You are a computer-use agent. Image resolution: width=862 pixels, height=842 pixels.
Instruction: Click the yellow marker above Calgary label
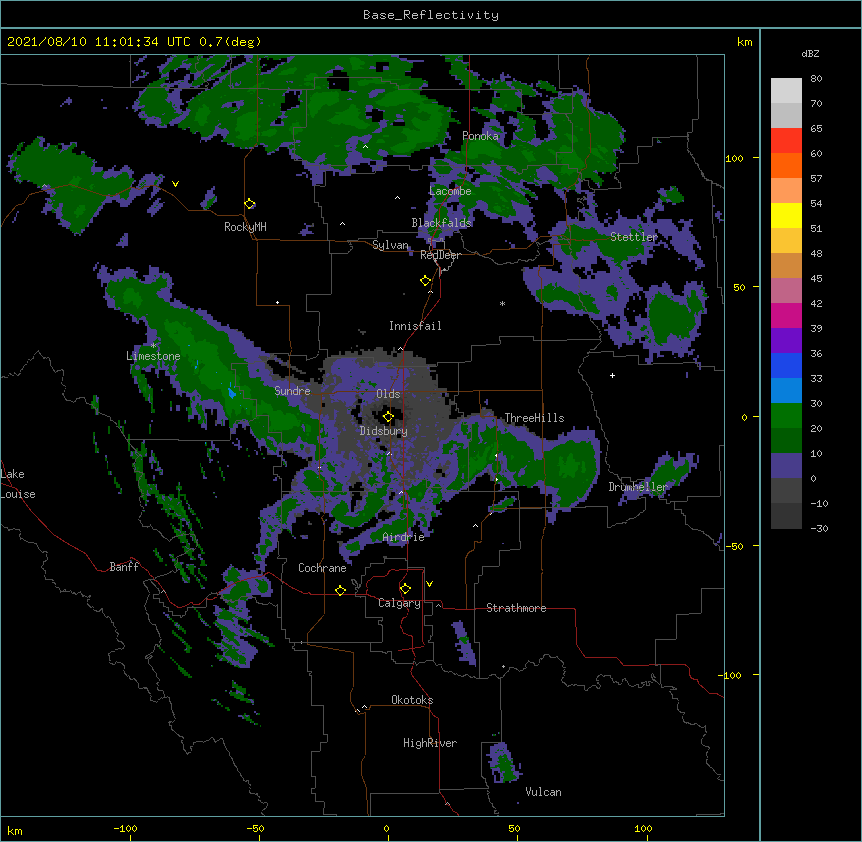coord(405,589)
